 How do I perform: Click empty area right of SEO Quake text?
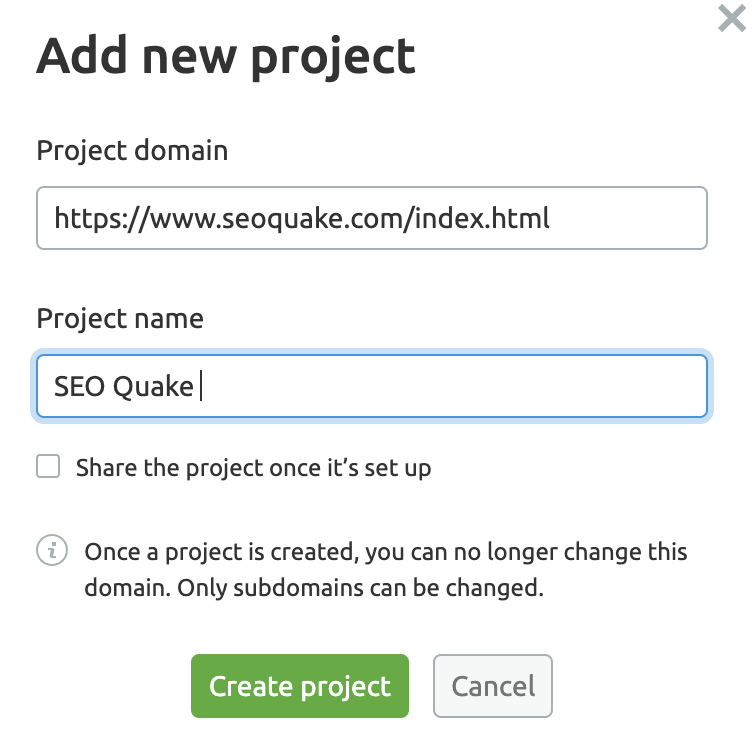[452, 386]
